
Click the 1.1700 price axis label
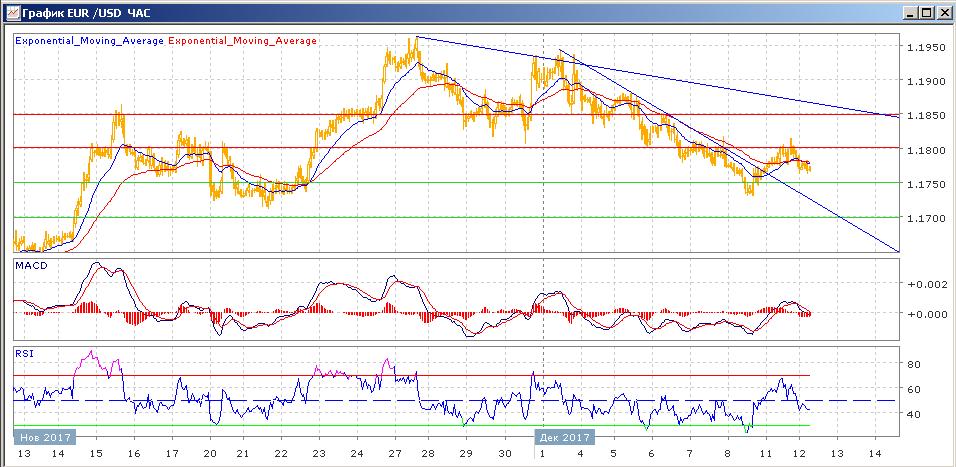pos(925,217)
